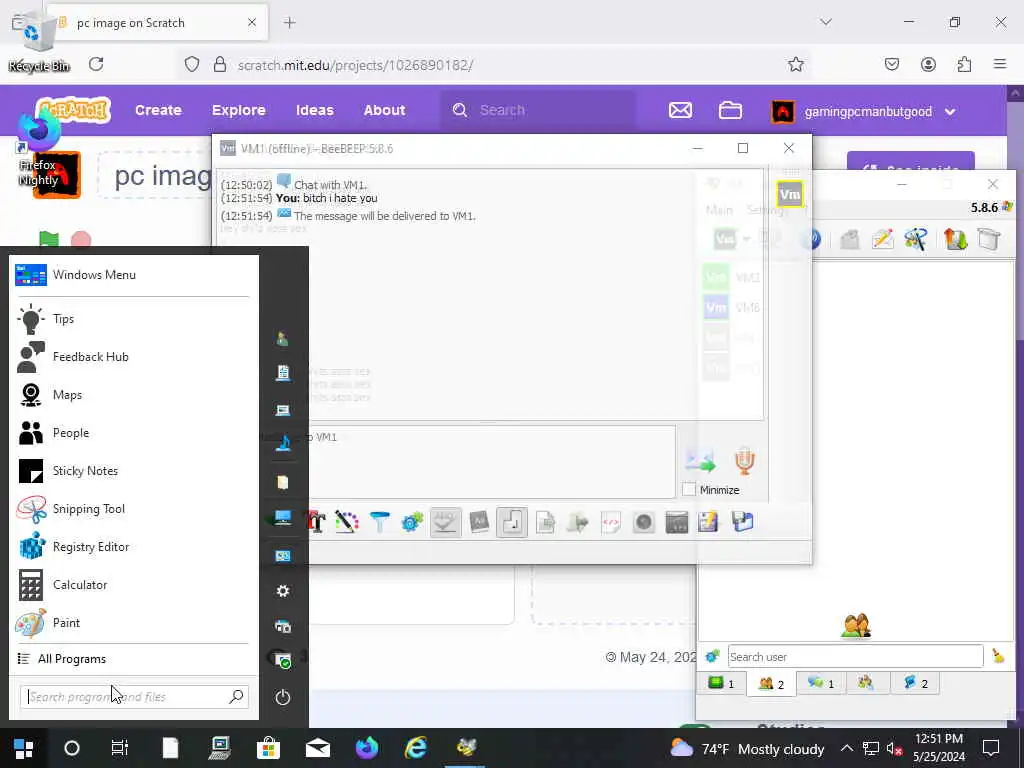Click the gear icon left of Search user
The width and height of the screenshot is (1024, 768).
click(x=712, y=656)
